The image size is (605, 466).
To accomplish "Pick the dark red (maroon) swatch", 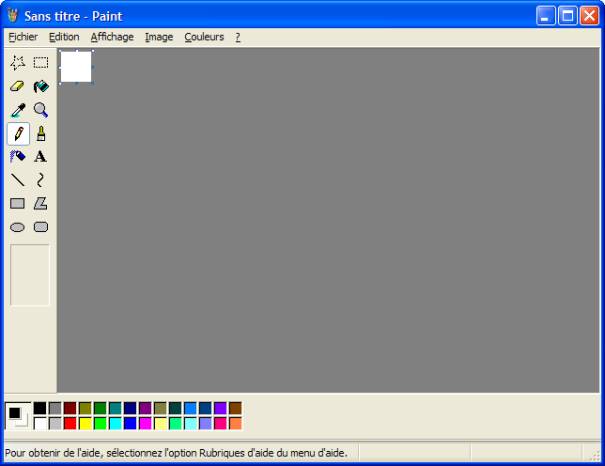I will pyautogui.click(x=70, y=408).
